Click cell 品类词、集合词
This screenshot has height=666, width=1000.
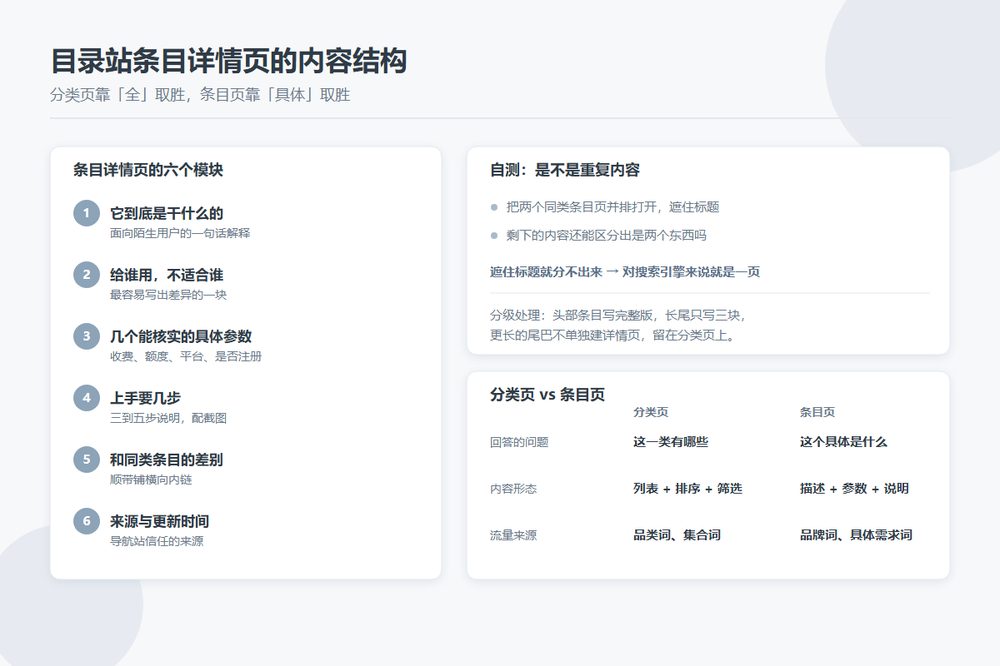coord(677,535)
